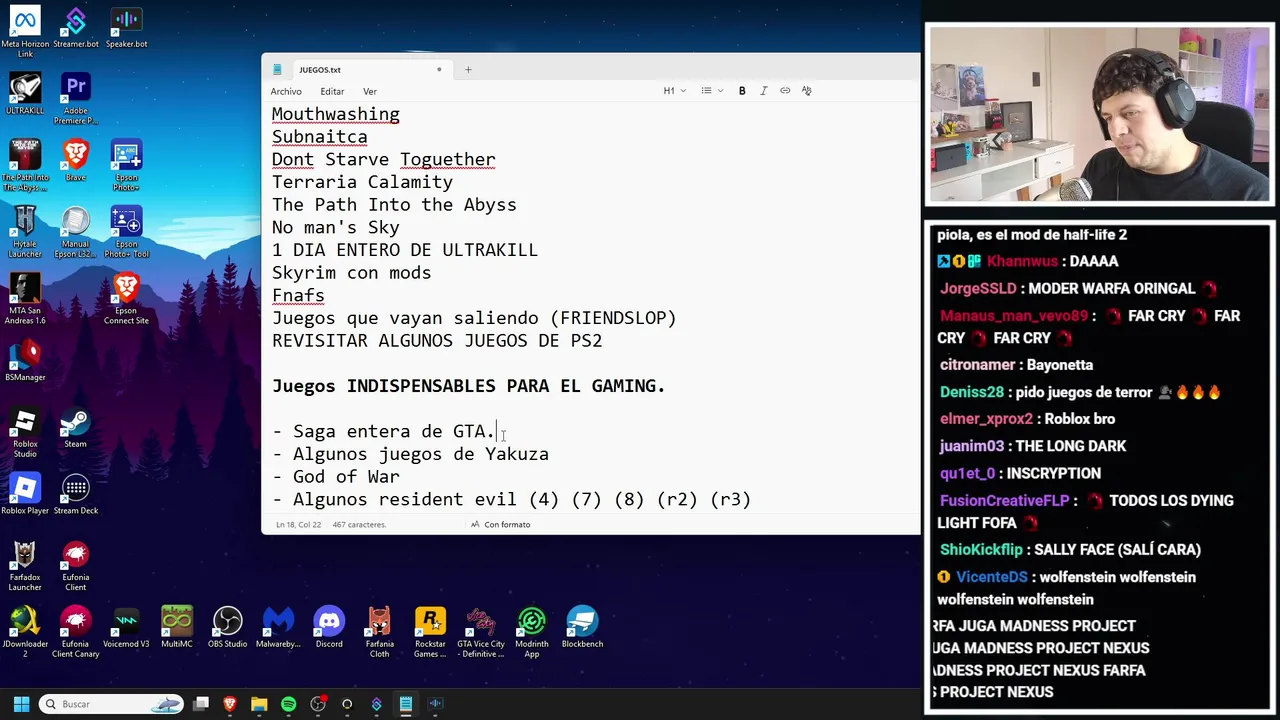1280x720 pixels.
Task: Click the 467 caracteres status entry
Action: click(x=359, y=524)
